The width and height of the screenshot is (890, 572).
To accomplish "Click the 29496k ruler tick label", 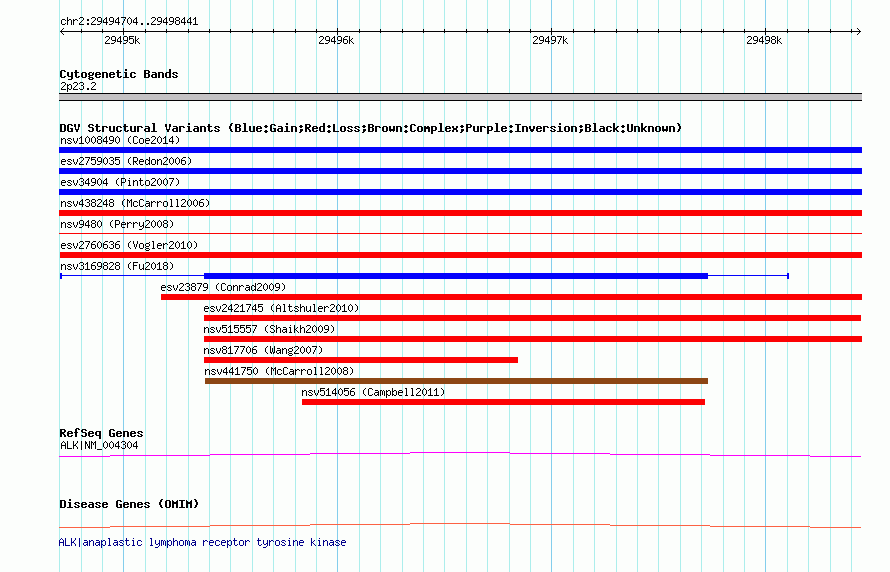I will coord(336,40).
